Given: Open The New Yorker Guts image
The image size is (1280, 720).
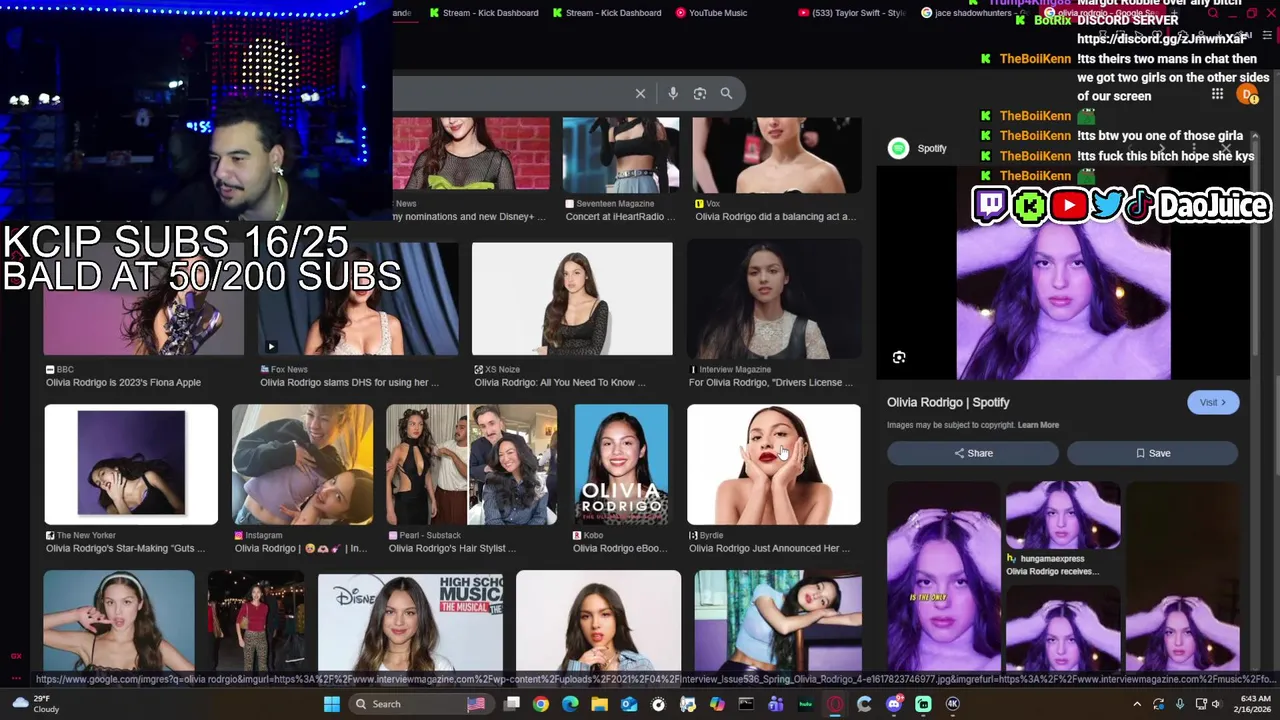Looking at the screenshot, I should [131, 464].
